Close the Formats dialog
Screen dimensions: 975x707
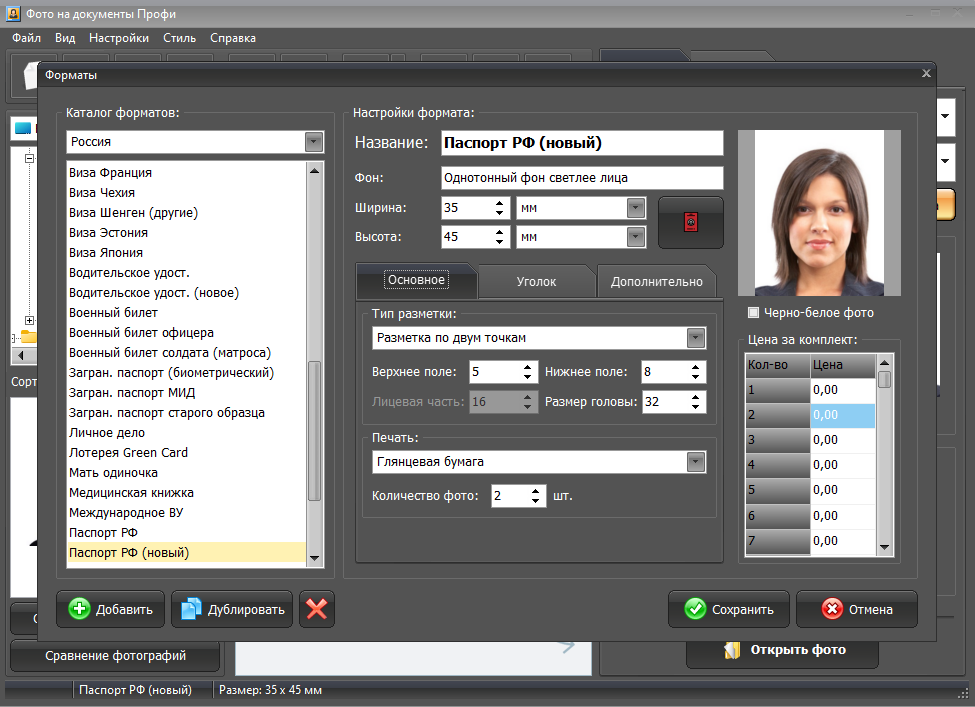click(x=925, y=73)
